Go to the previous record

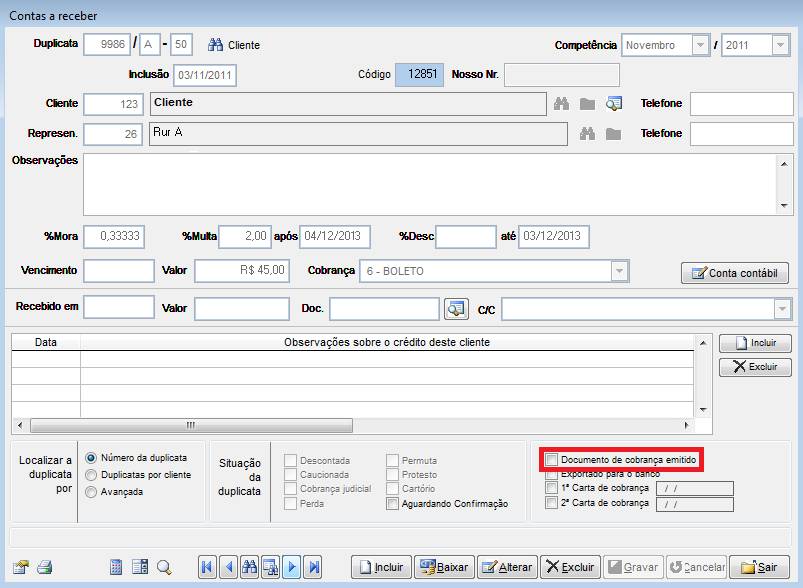228,567
